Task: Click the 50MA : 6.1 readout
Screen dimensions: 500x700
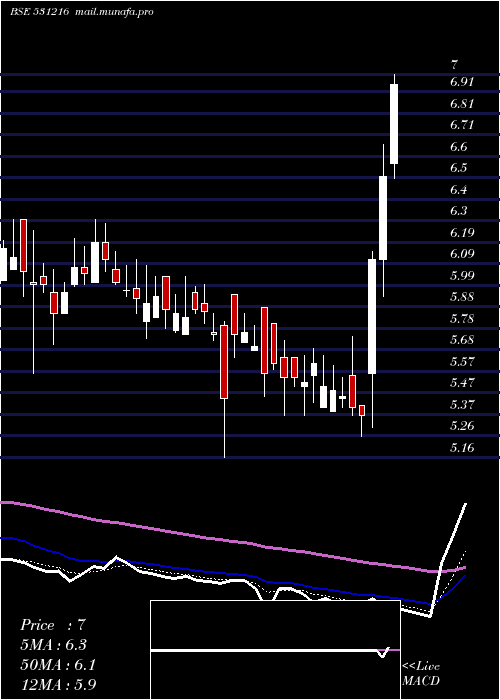Action: point(58,664)
